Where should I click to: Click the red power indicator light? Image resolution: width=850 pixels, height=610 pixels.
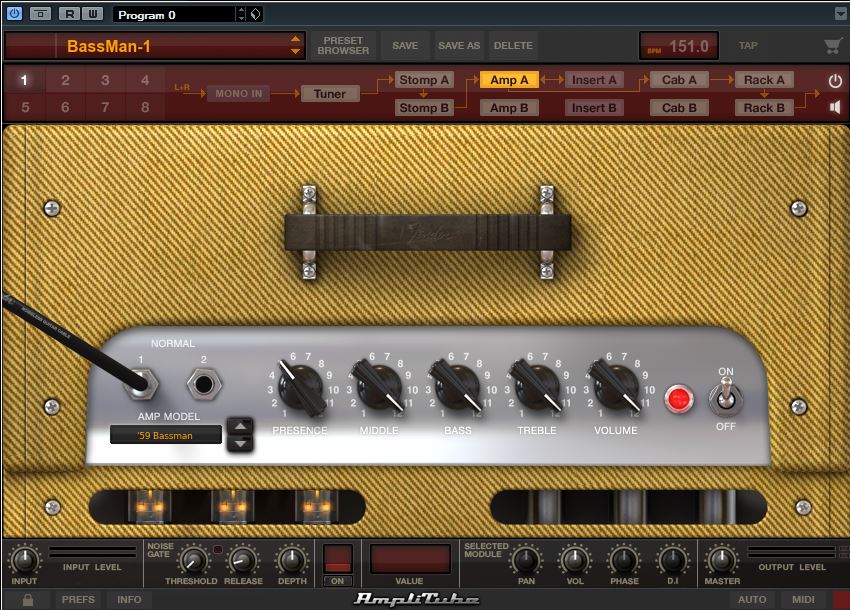click(680, 399)
